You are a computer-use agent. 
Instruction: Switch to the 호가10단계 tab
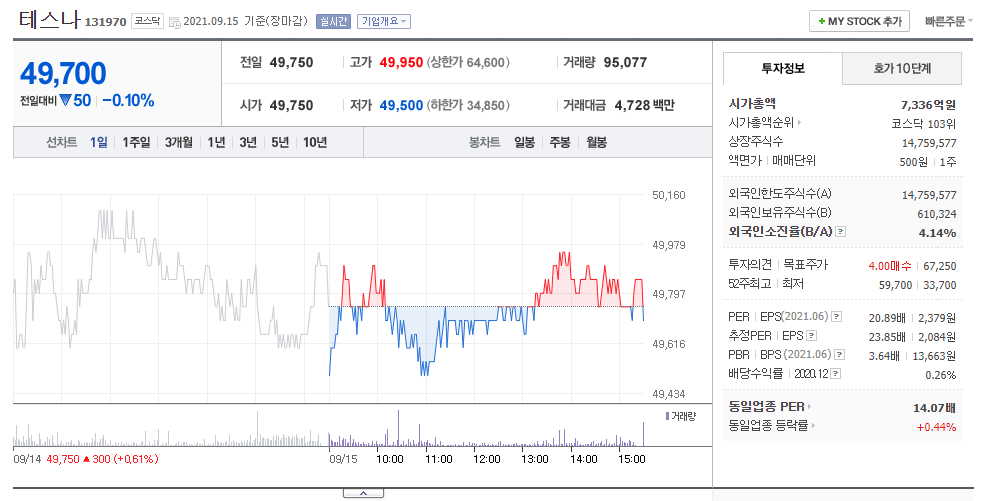(902, 68)
